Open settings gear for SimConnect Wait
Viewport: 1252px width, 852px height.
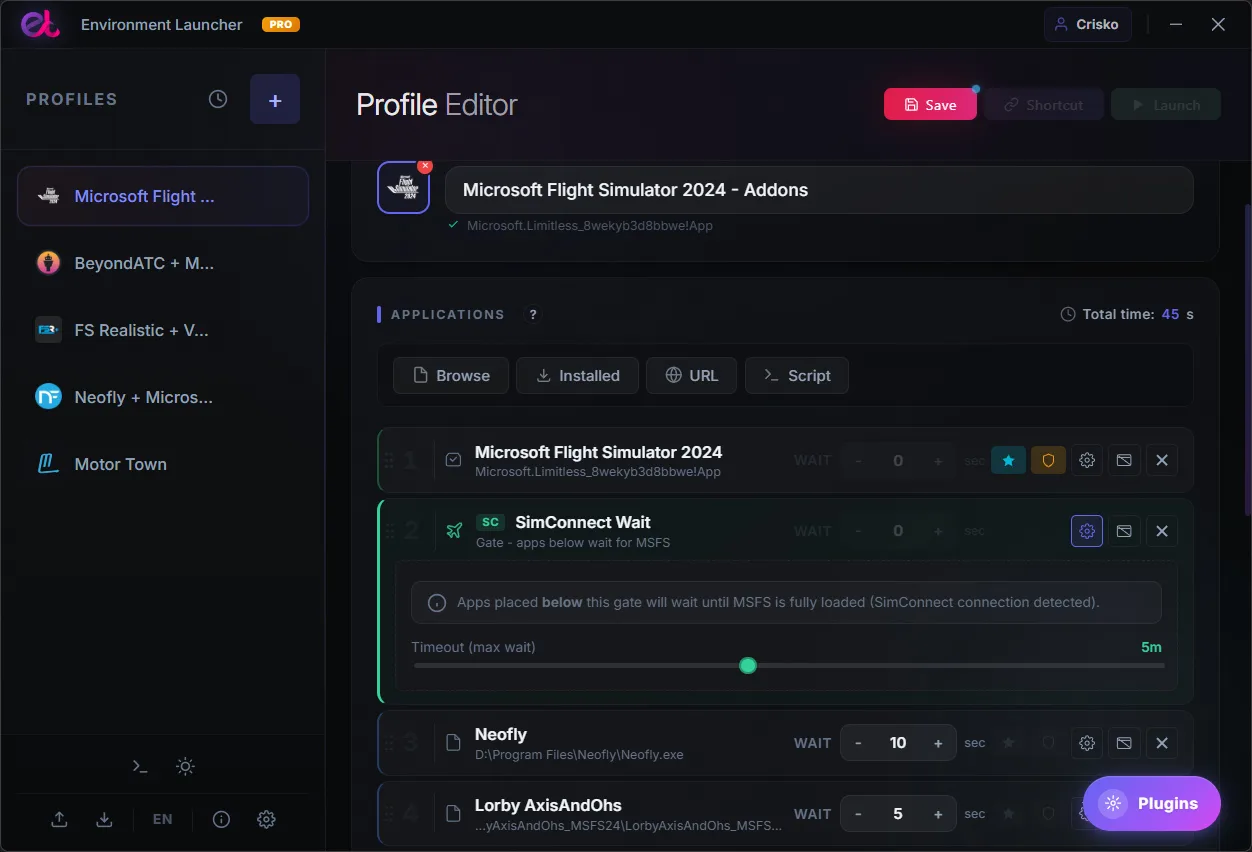coord(1087,531)
